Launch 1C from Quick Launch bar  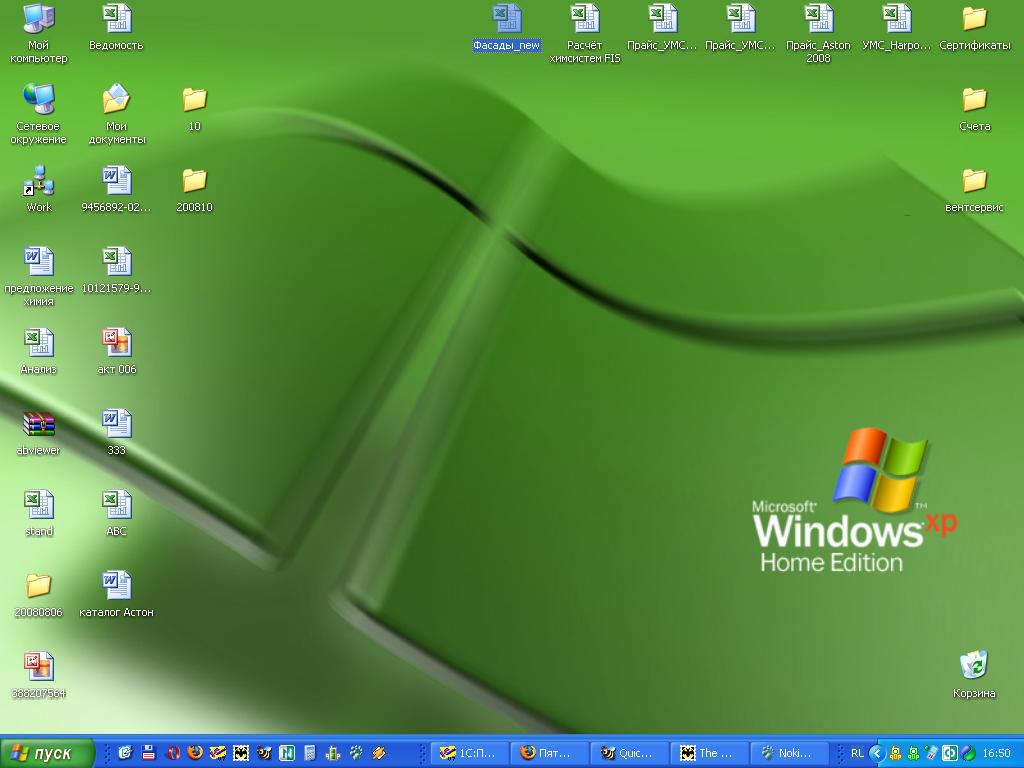(218, 753)
